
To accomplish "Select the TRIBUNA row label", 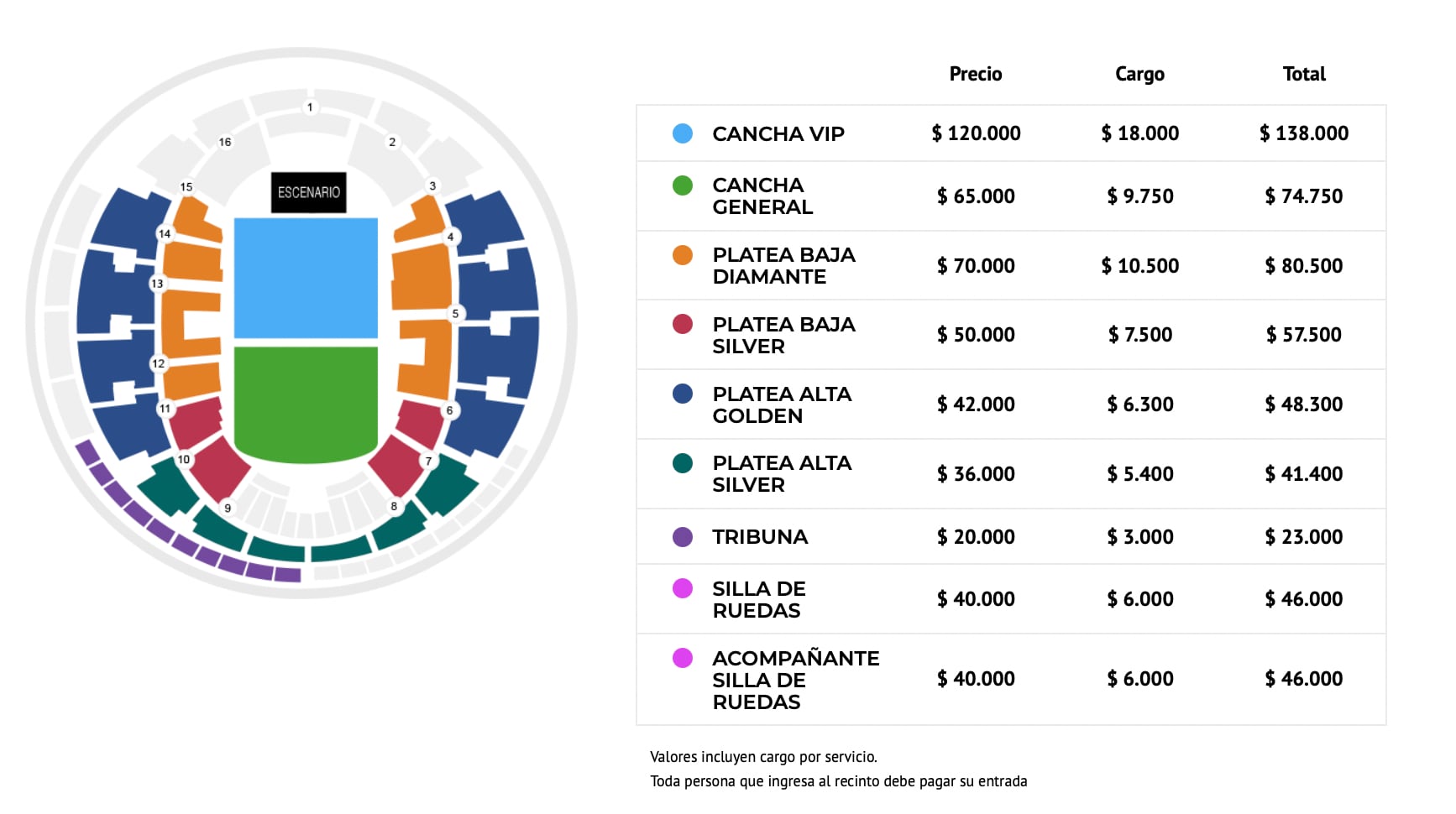I will pyautogui.click(x=760, y=537).
